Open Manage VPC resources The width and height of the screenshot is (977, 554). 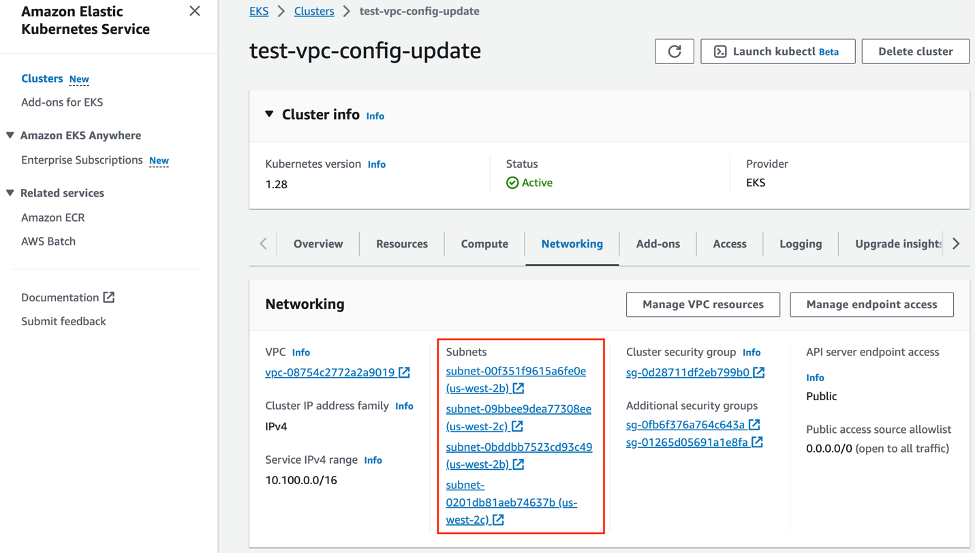pyautogui.click(x=703, y=305)
